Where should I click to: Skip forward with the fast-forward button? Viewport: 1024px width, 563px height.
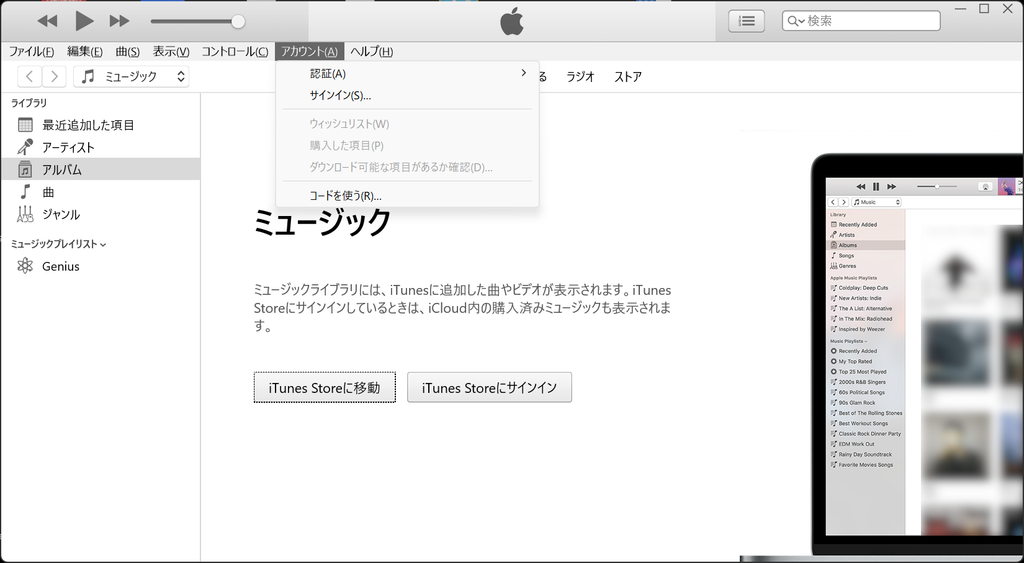(x=119, y=21)
